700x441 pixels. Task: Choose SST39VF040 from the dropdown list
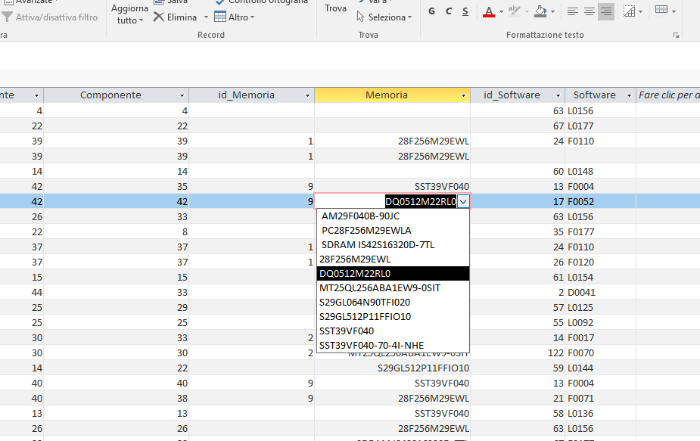pos(393,331)
